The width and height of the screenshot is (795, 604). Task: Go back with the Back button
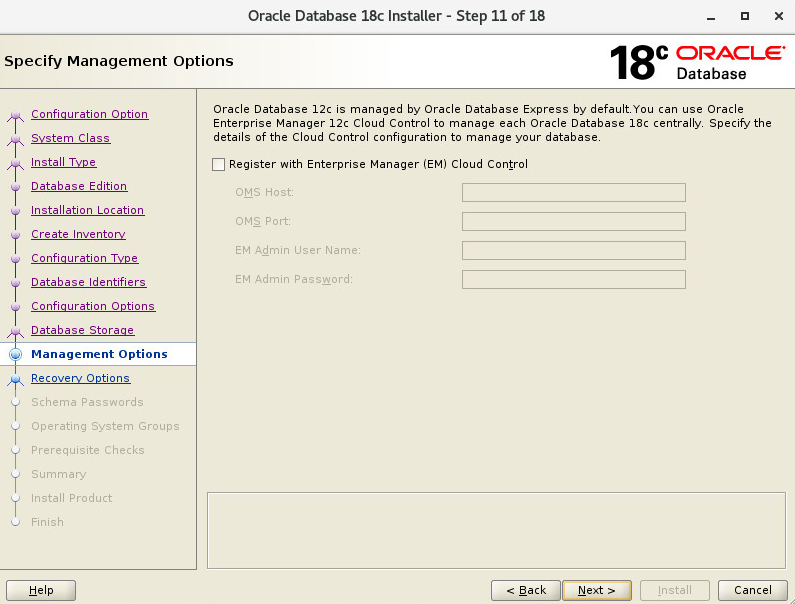[526, 590]
